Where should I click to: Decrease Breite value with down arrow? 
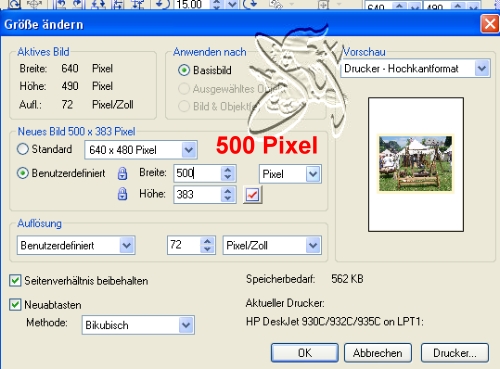[x=228, y=177]
